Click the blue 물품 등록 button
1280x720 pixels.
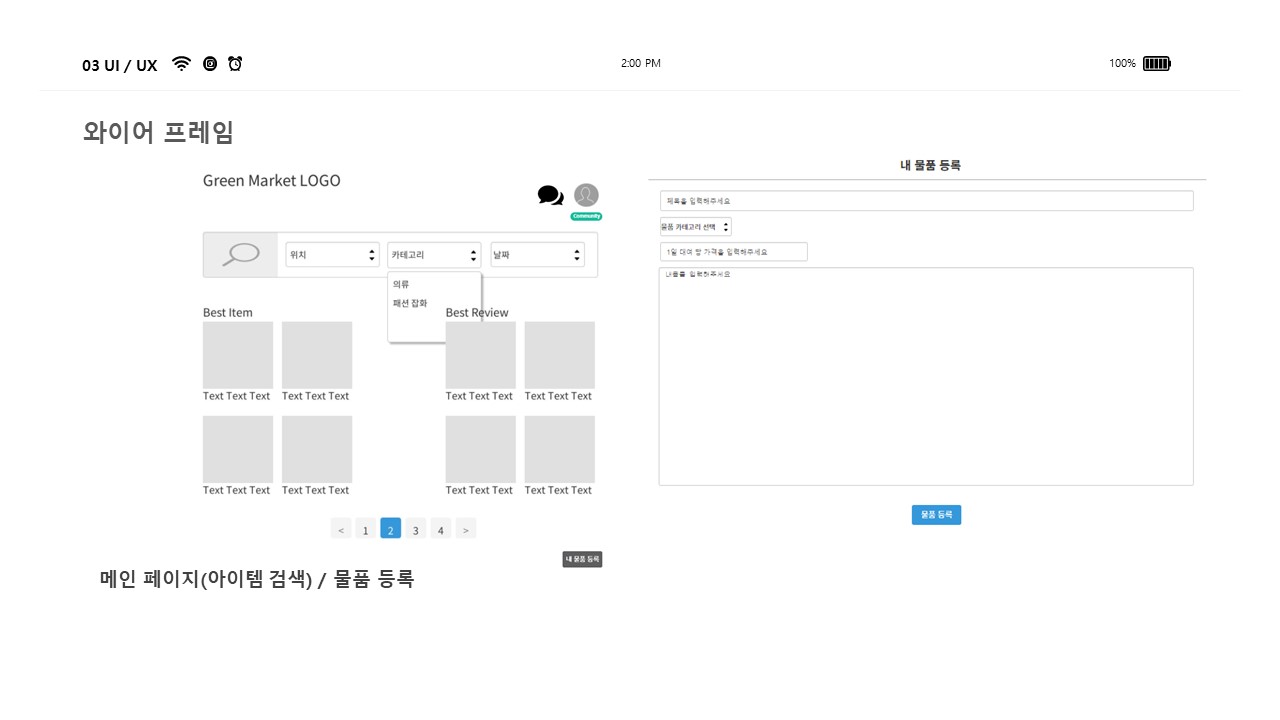pos(936,514)
